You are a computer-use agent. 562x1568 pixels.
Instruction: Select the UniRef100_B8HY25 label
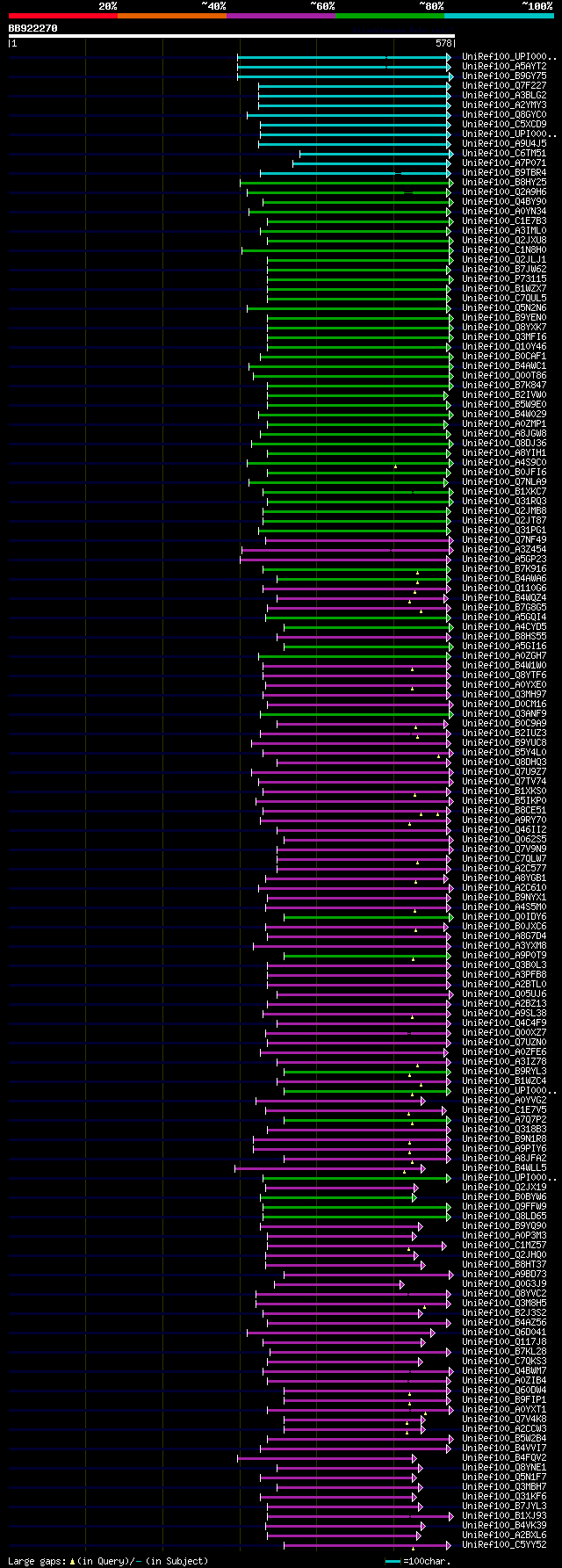[504, 183]
